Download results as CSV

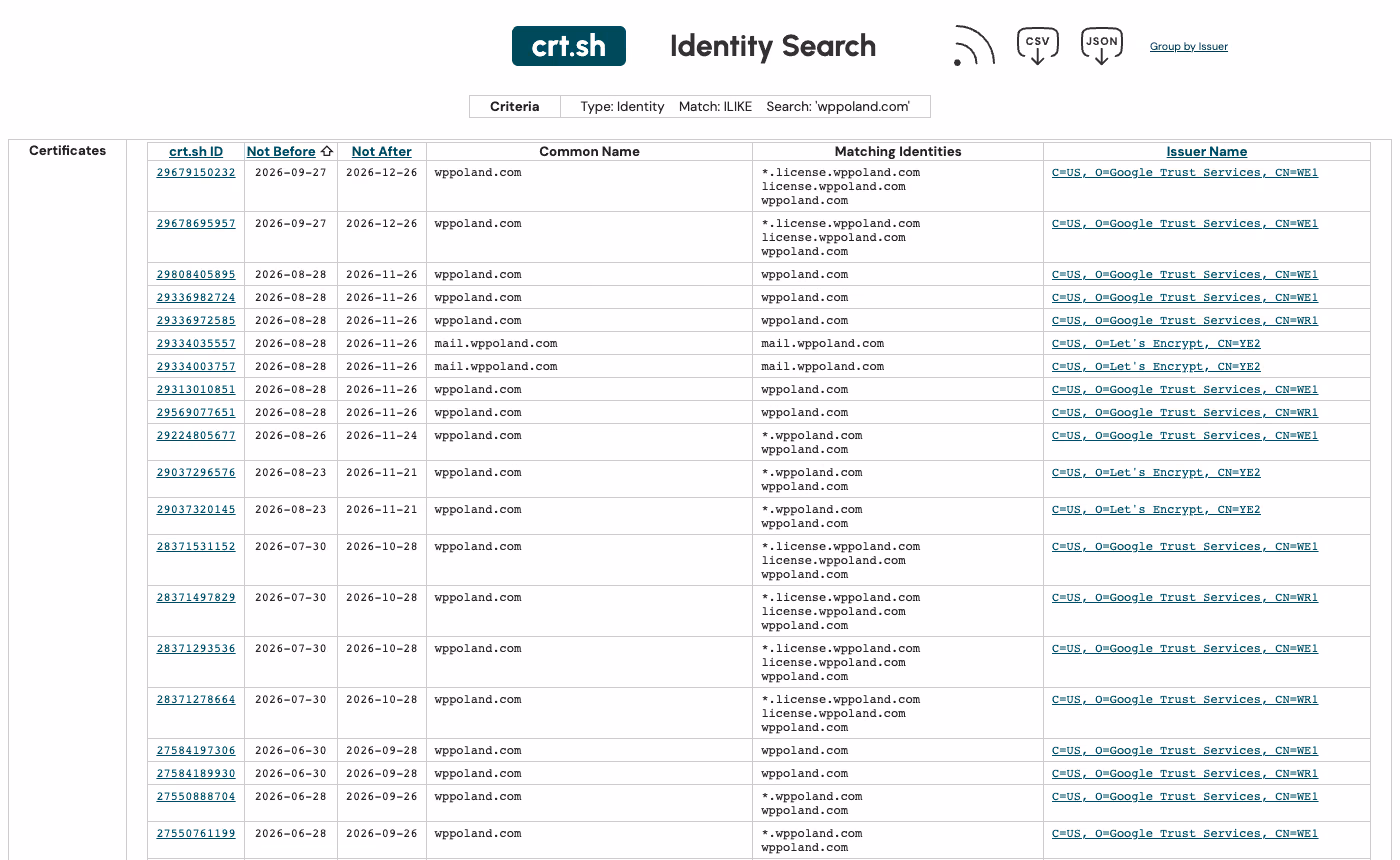pyautogui.click(x=1038, y=46)
